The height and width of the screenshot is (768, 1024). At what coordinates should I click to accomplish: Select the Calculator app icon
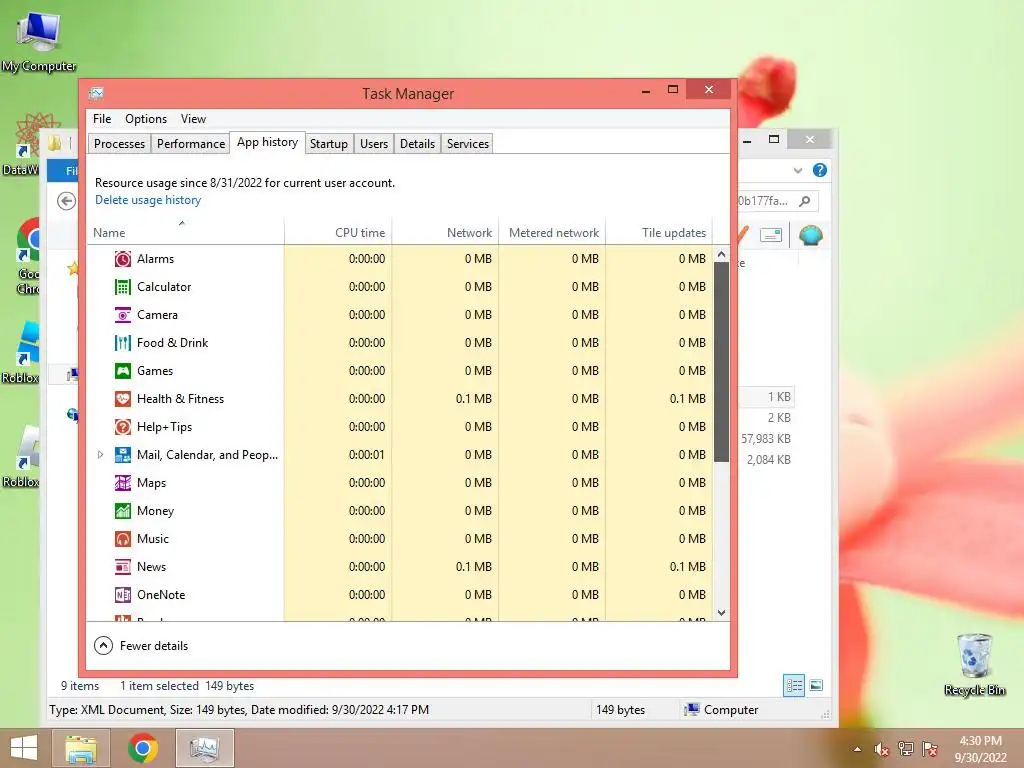pos(123,287)
